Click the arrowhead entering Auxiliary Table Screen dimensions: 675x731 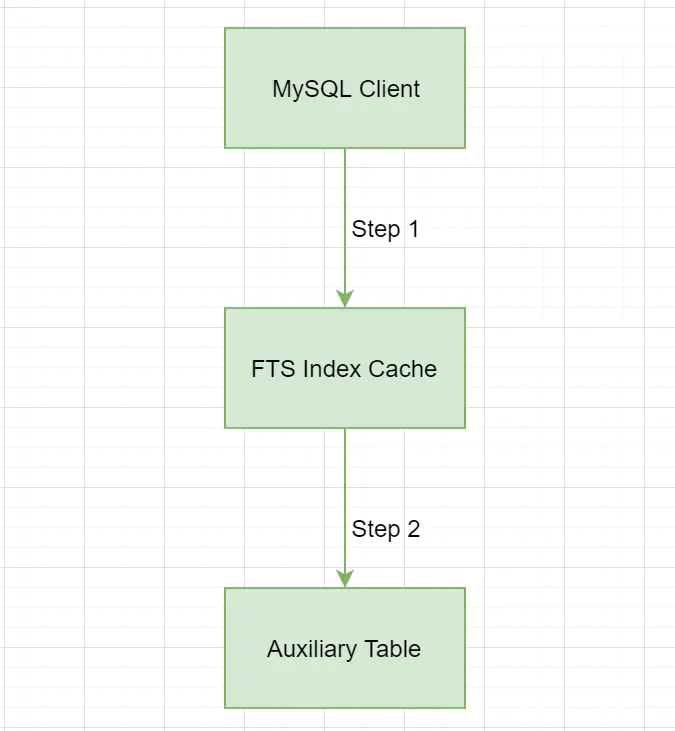(x=345, y=579)
